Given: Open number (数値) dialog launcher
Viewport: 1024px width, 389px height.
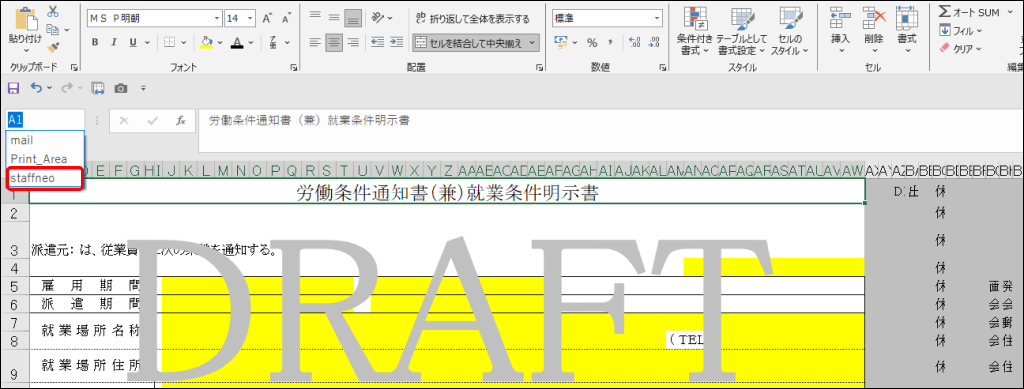Looking at the screenshot, I should coord(664,67).
